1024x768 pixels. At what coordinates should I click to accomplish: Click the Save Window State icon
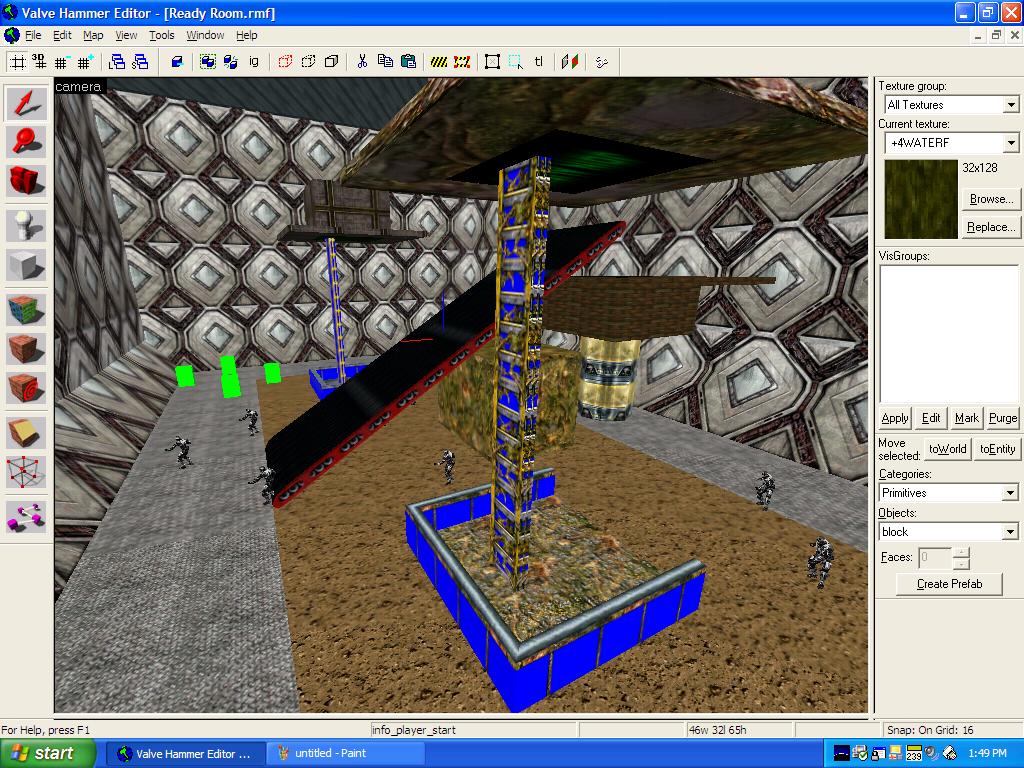(x=140, y=62)
